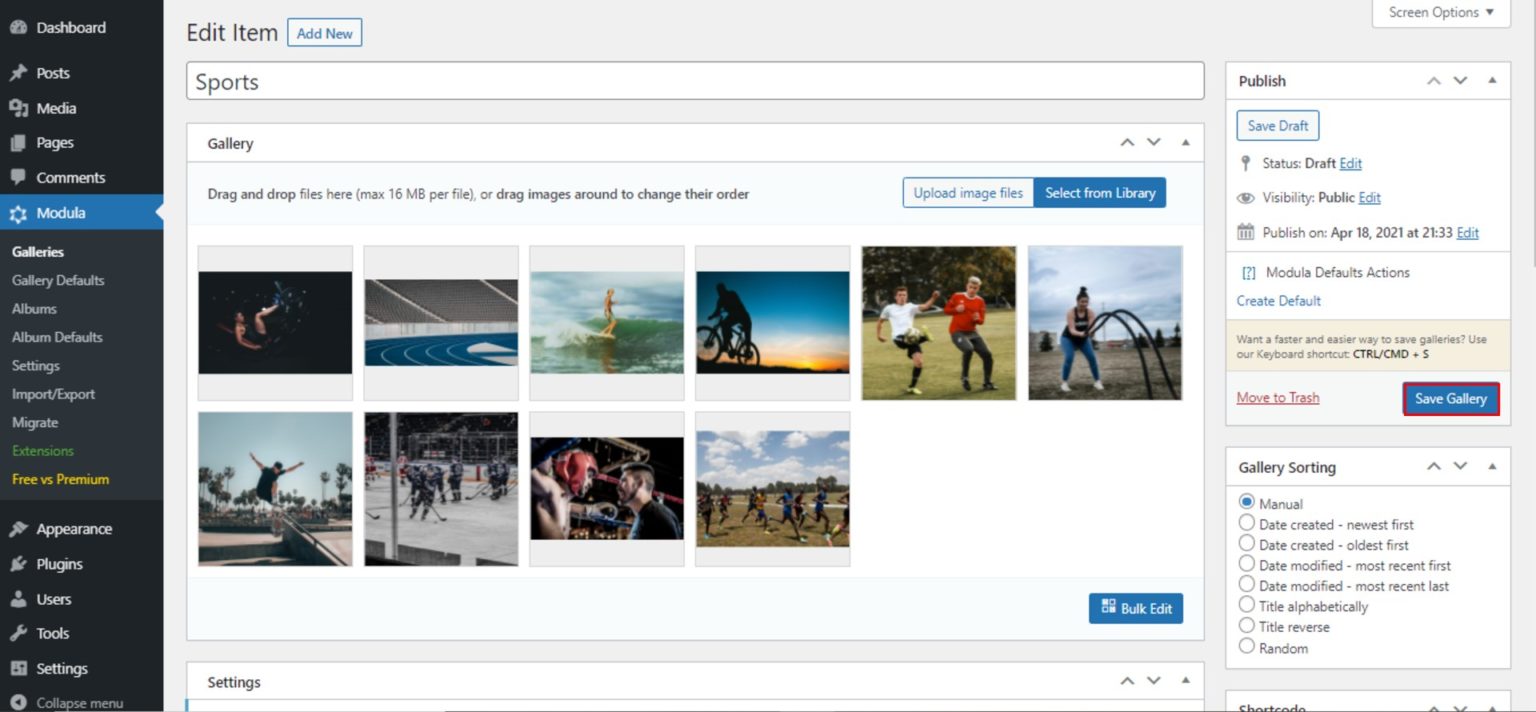1536x712 pixels.
Task: Enable Random gallery sorting
Action: [1247, 647]
